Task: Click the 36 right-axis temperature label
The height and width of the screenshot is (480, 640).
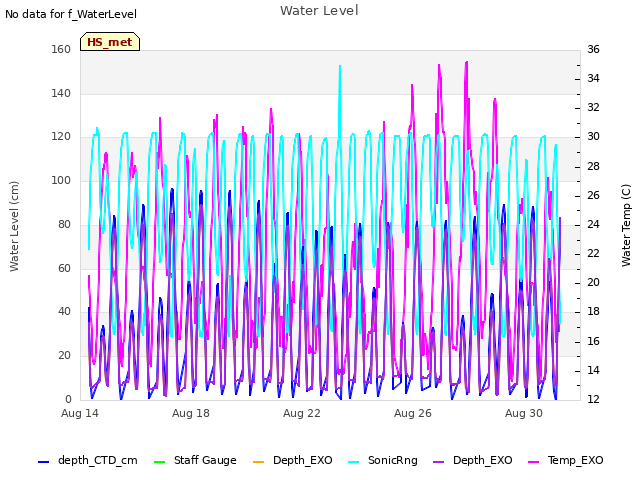Action: tap(593, 49)
